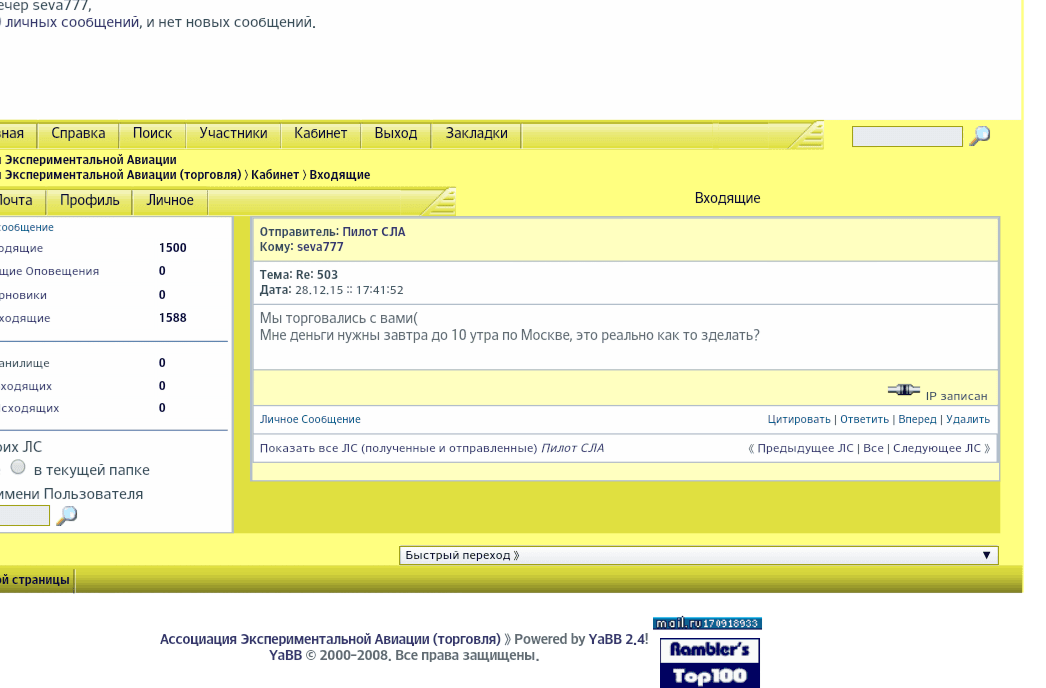
Task: Delete message via the Удалить link
Action: point(968,420)
